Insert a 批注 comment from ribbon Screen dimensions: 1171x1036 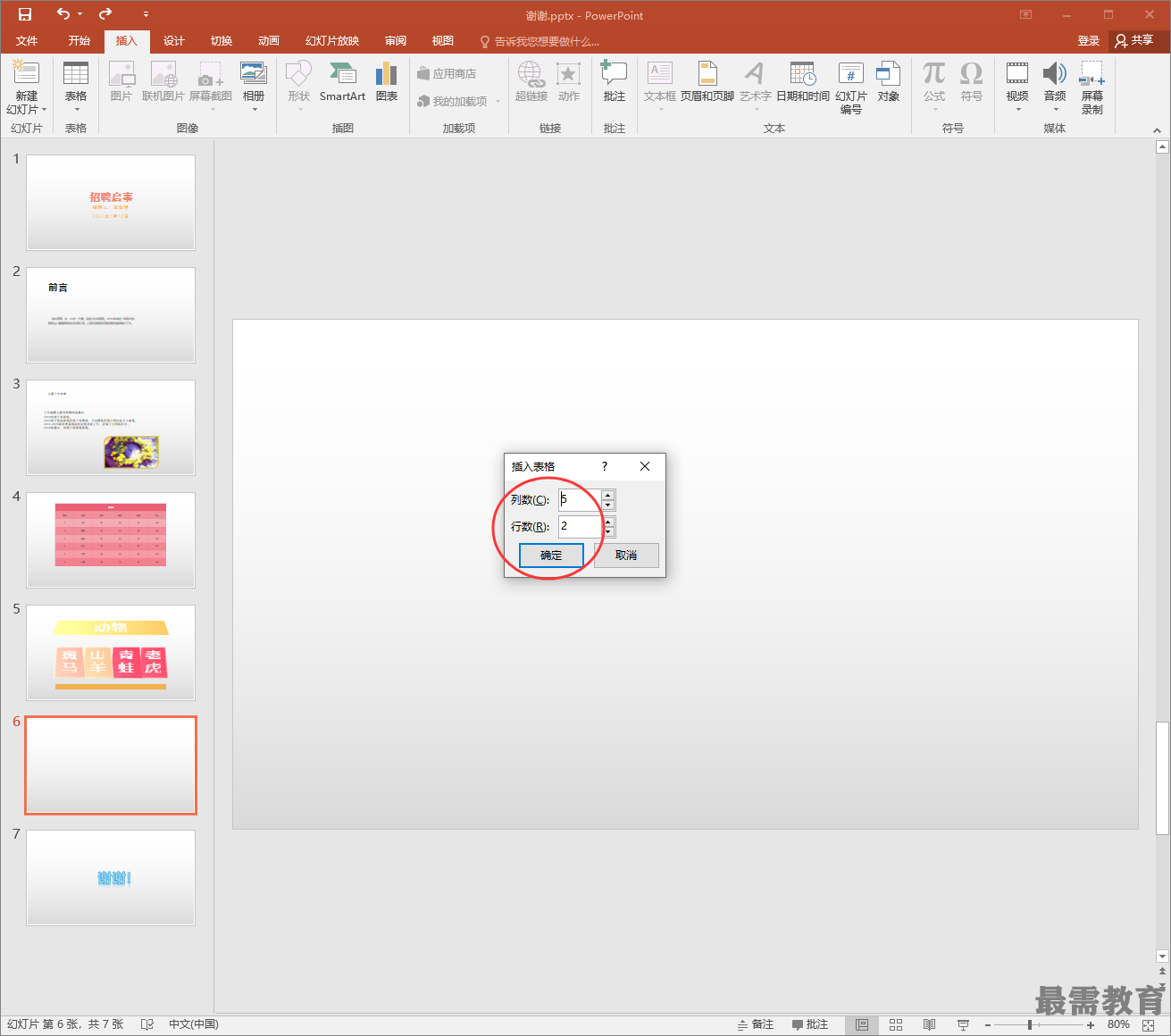tap(615, 82)
